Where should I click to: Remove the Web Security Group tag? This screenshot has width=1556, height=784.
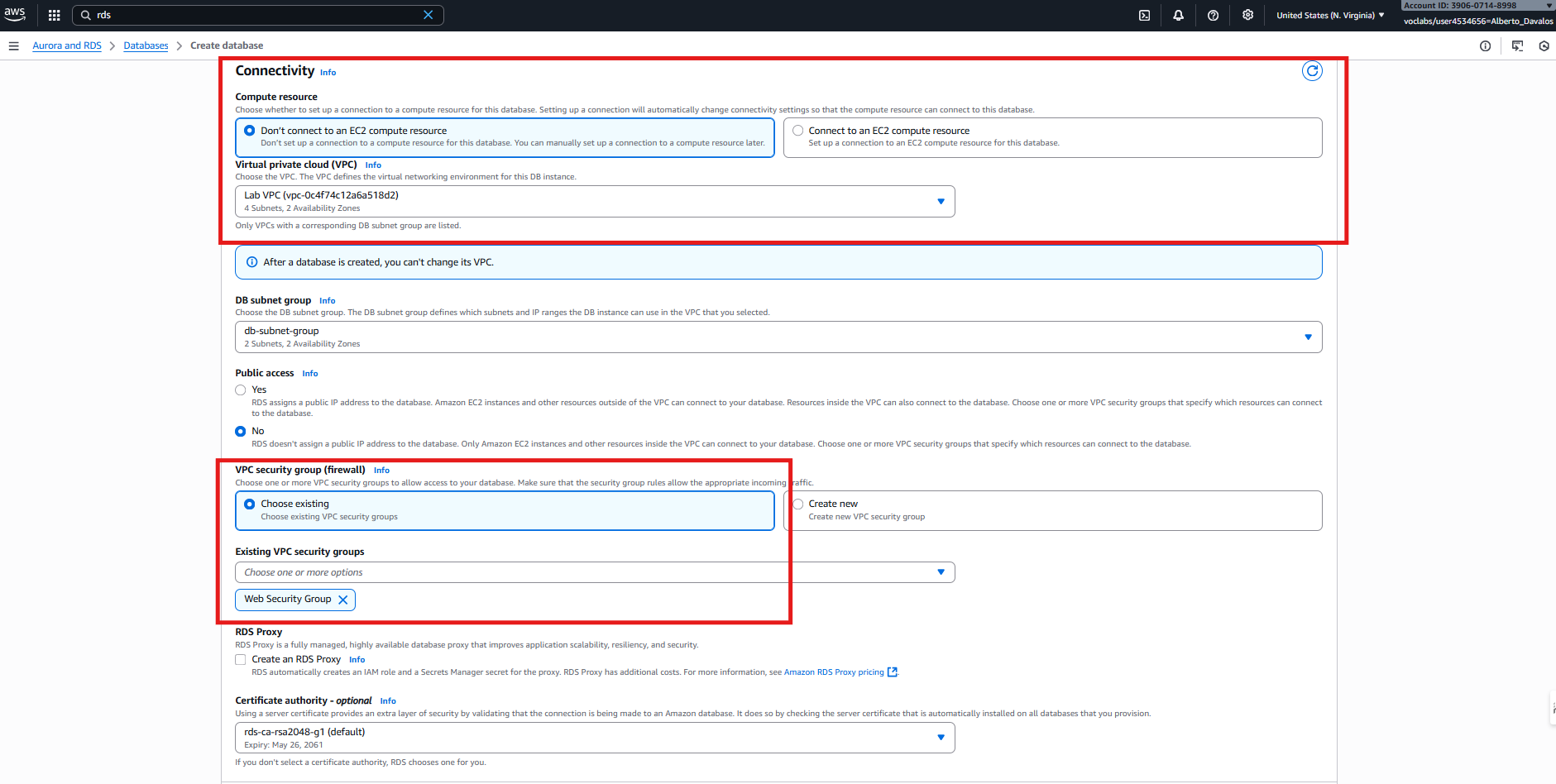(x=342, y=600)
